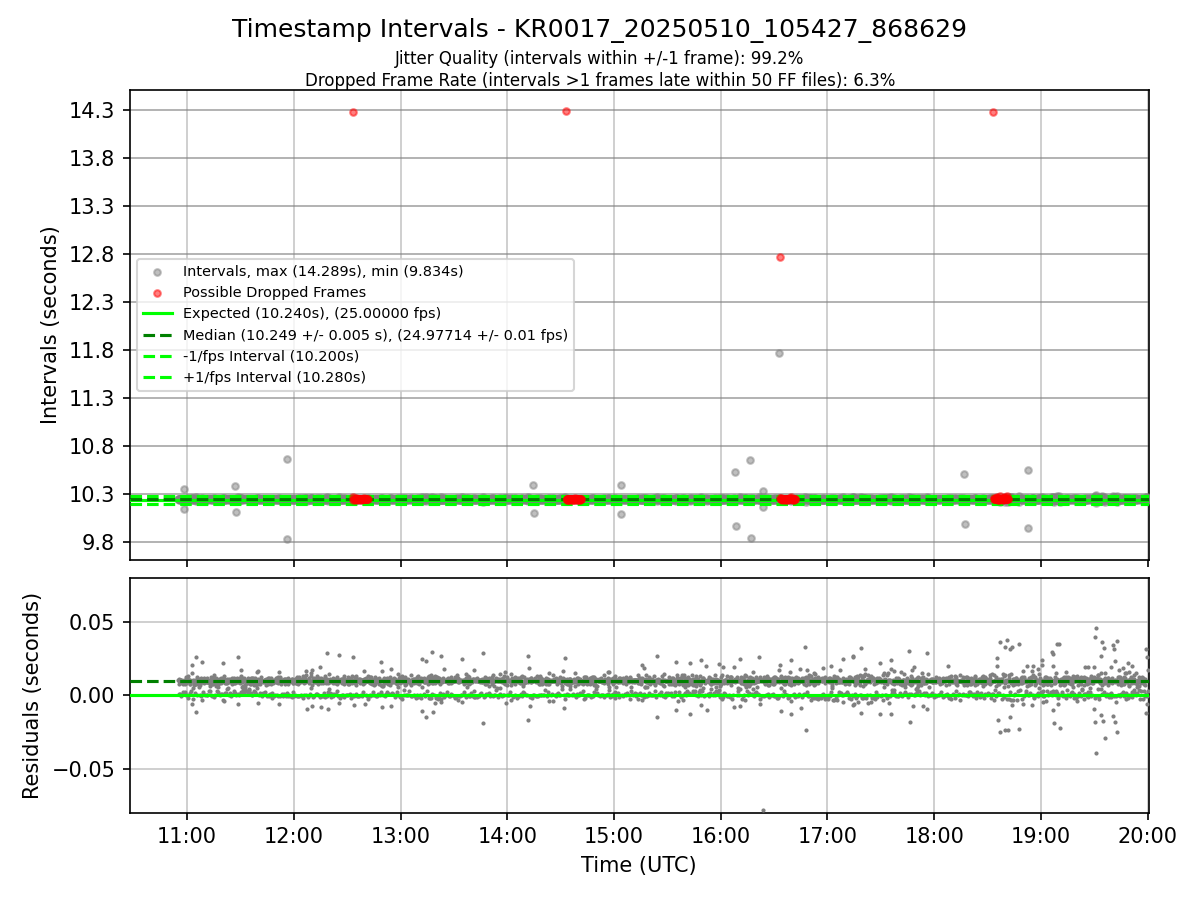Click y-axis tick label '9.8'
This screenshot has width=1200, height=900.
(x=97, y=542)
